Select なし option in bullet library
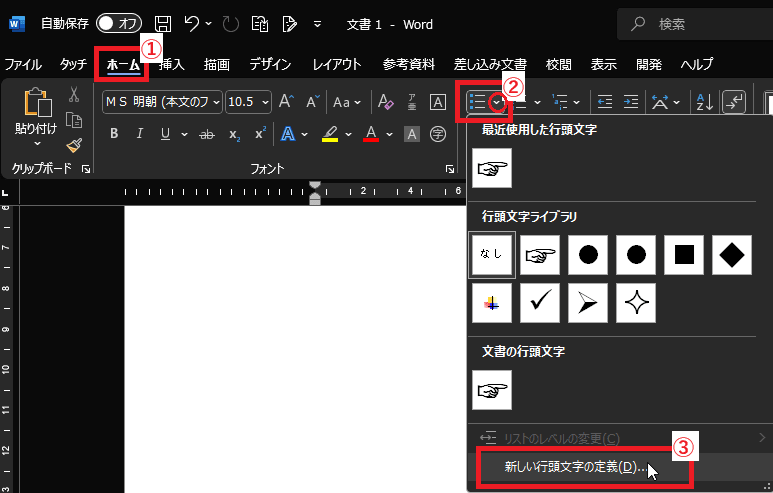This screenshot has height=493, width=773. tap(492, 255)
